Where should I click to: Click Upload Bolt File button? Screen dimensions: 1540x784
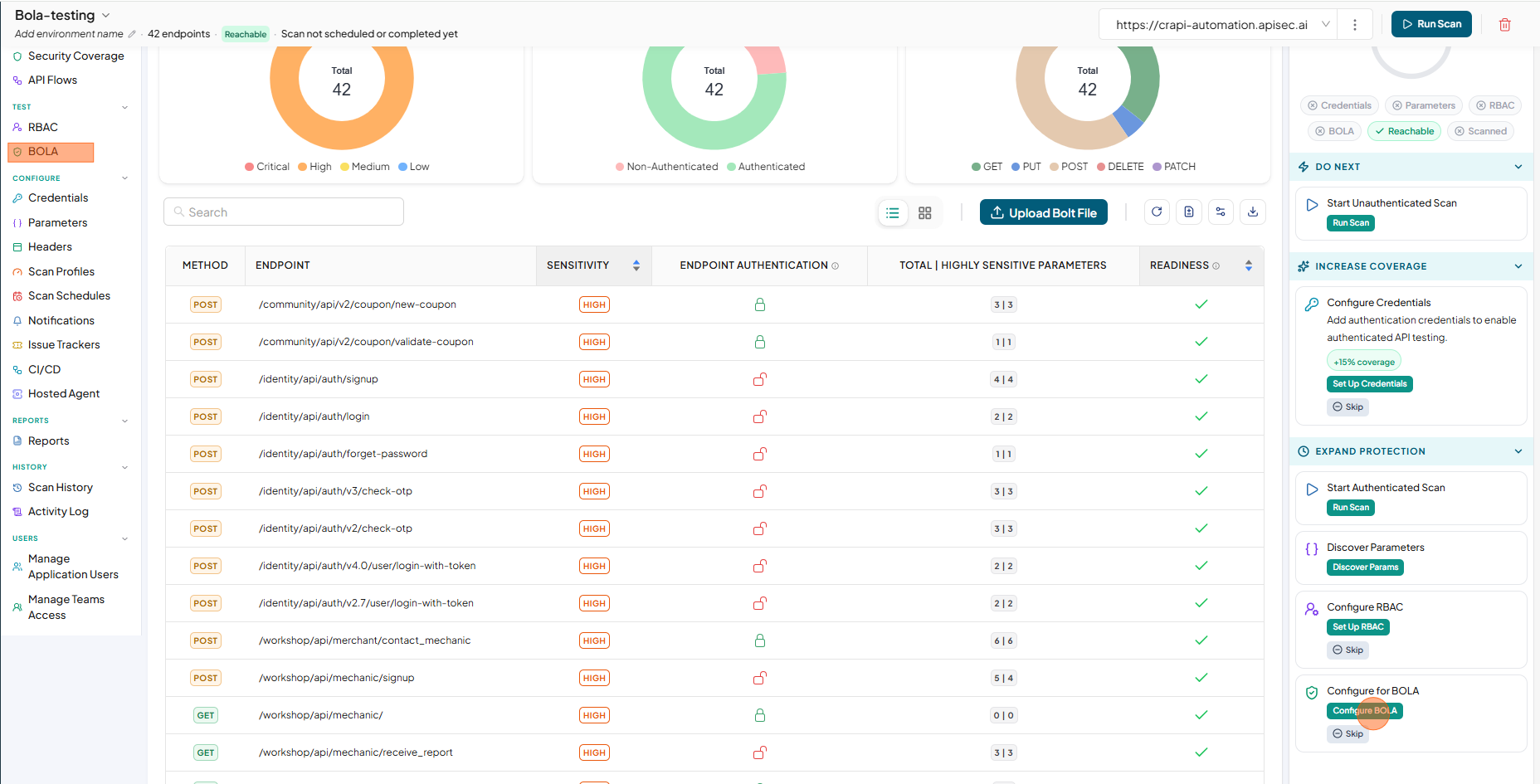point(1044,212)
